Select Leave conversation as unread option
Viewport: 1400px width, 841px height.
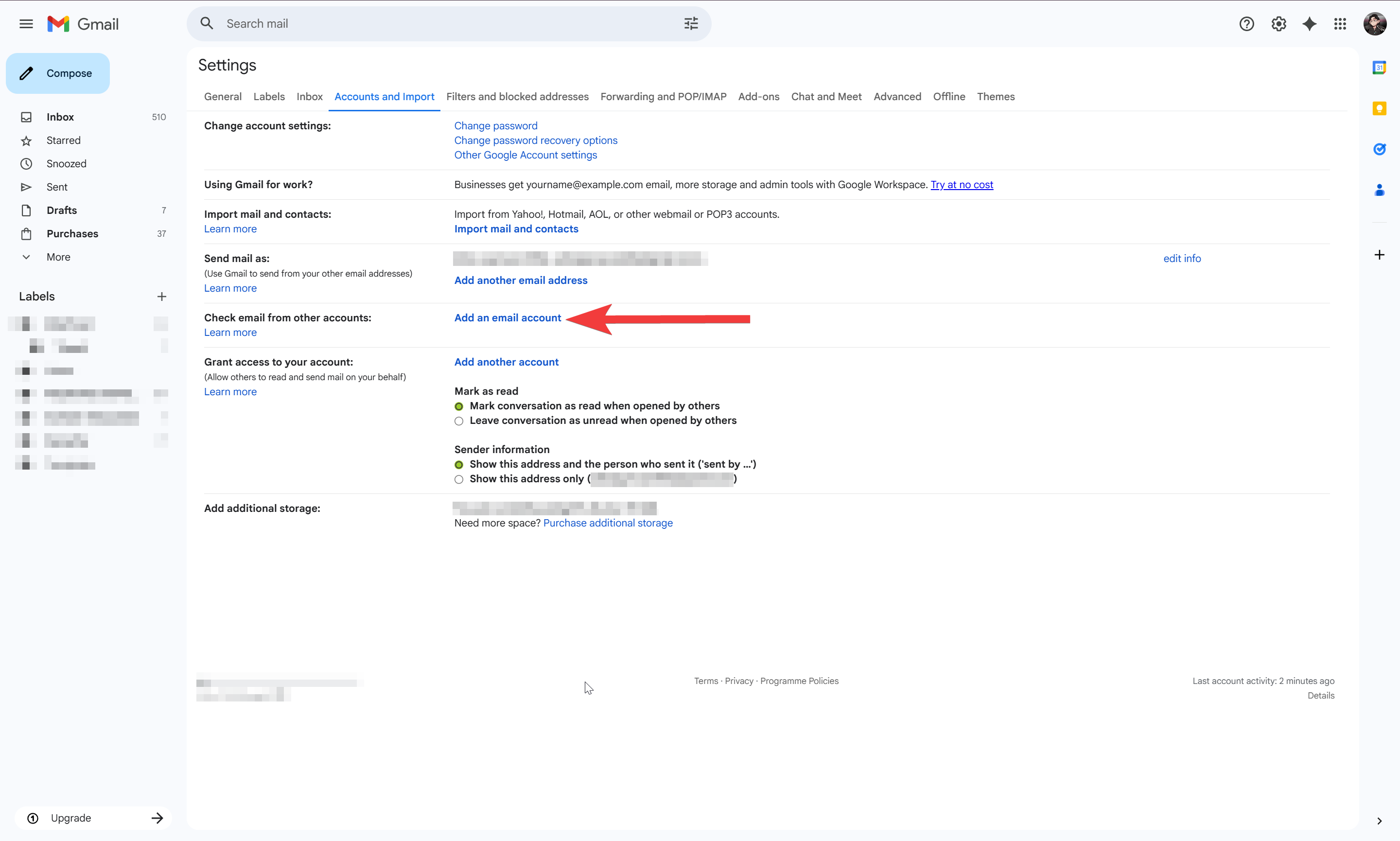pos(459,421)
